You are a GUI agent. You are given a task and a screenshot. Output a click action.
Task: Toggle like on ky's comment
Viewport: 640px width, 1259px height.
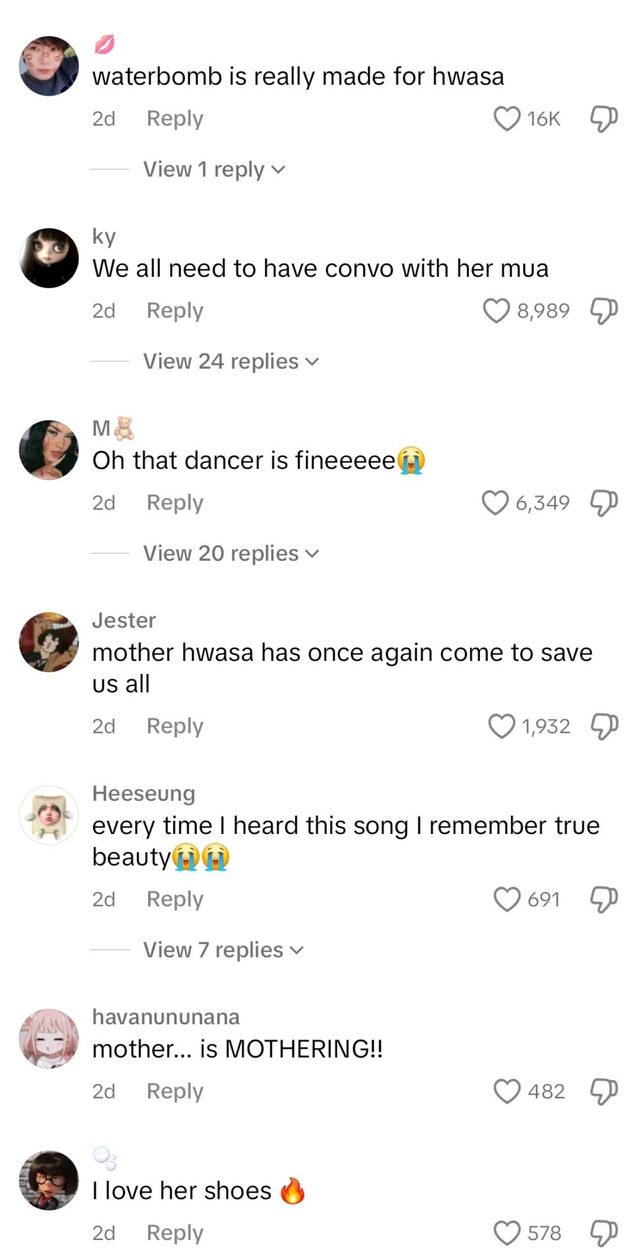(496, 311)
